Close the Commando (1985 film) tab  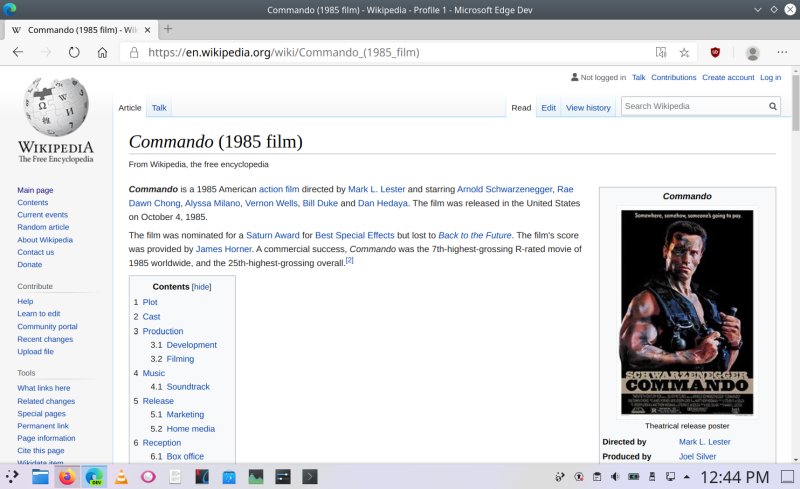147,30
